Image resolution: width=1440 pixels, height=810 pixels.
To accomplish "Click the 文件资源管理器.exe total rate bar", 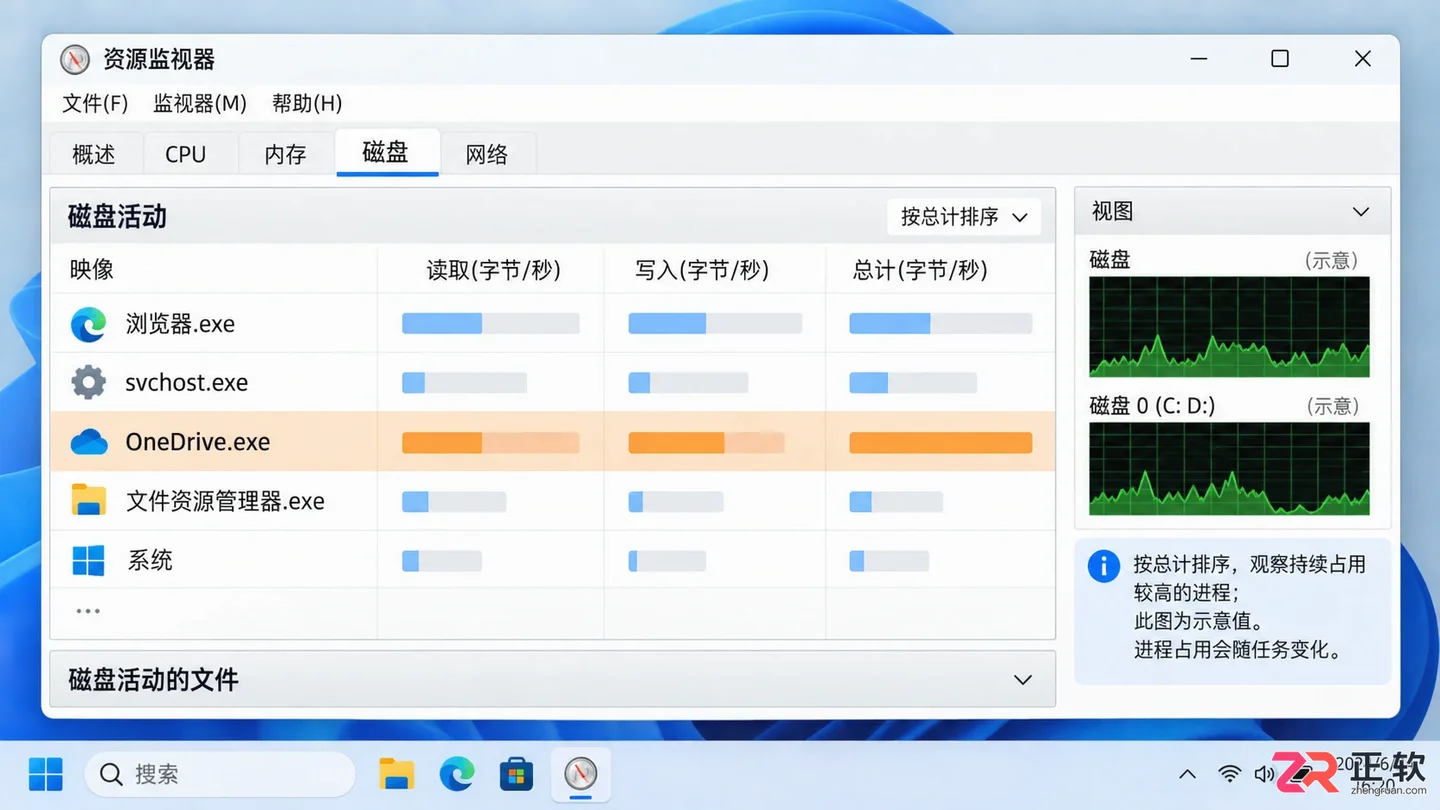I will 896,501.
